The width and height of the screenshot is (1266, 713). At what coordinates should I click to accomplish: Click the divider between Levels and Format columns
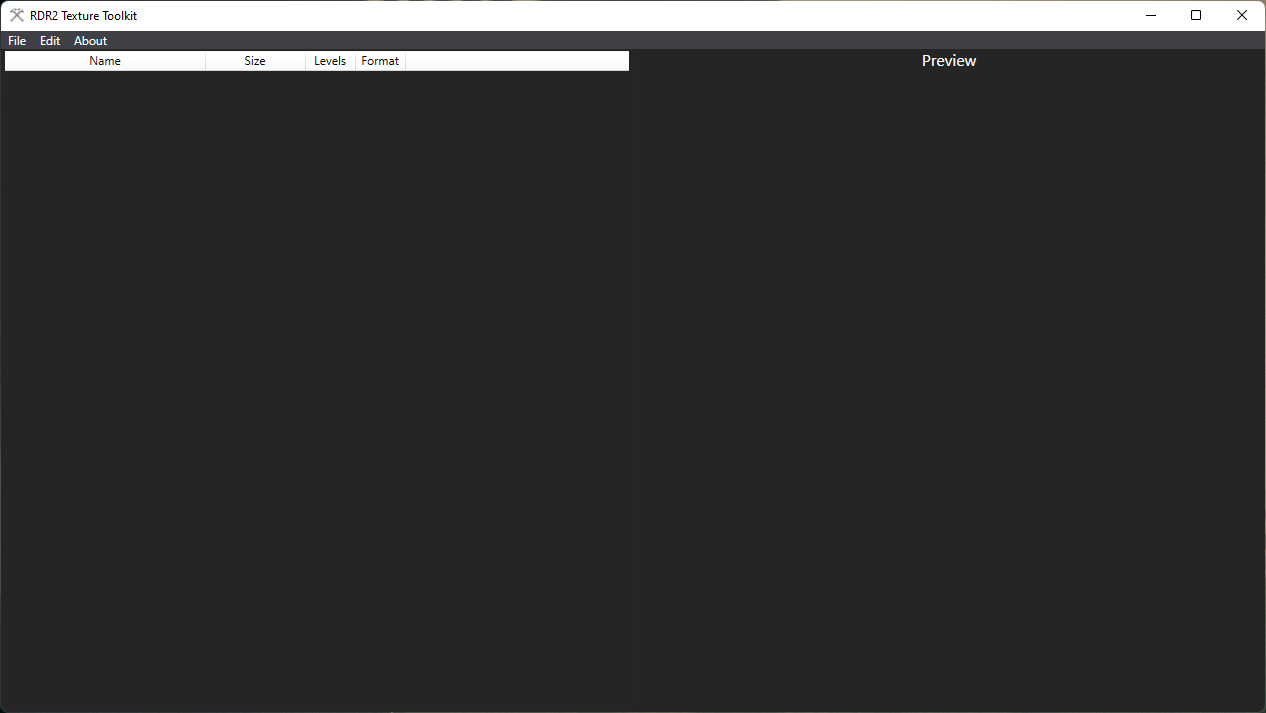(x=355, y=61)
